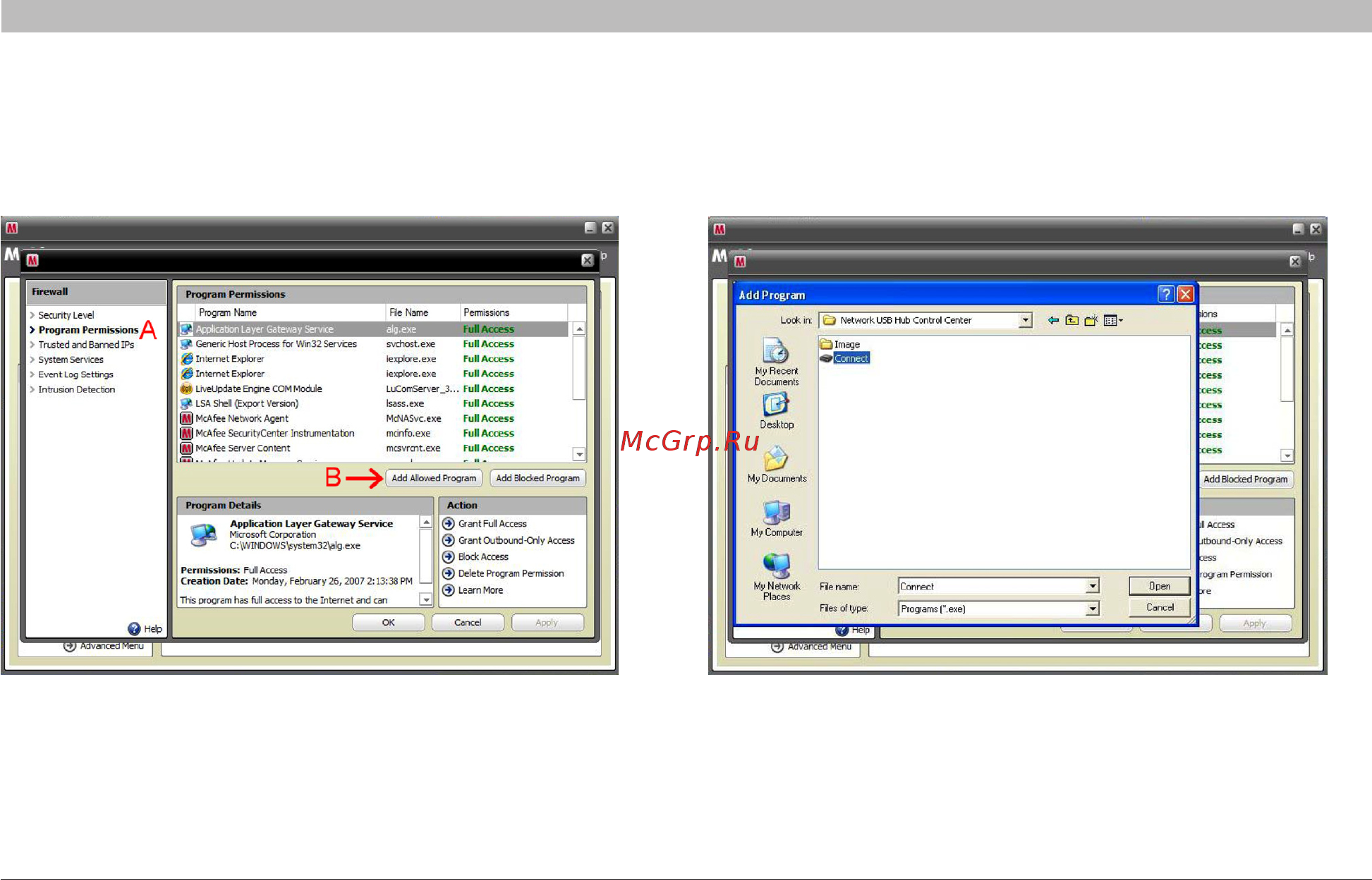Select LiveUpdate Engine COM Module icon

(186, 389)
